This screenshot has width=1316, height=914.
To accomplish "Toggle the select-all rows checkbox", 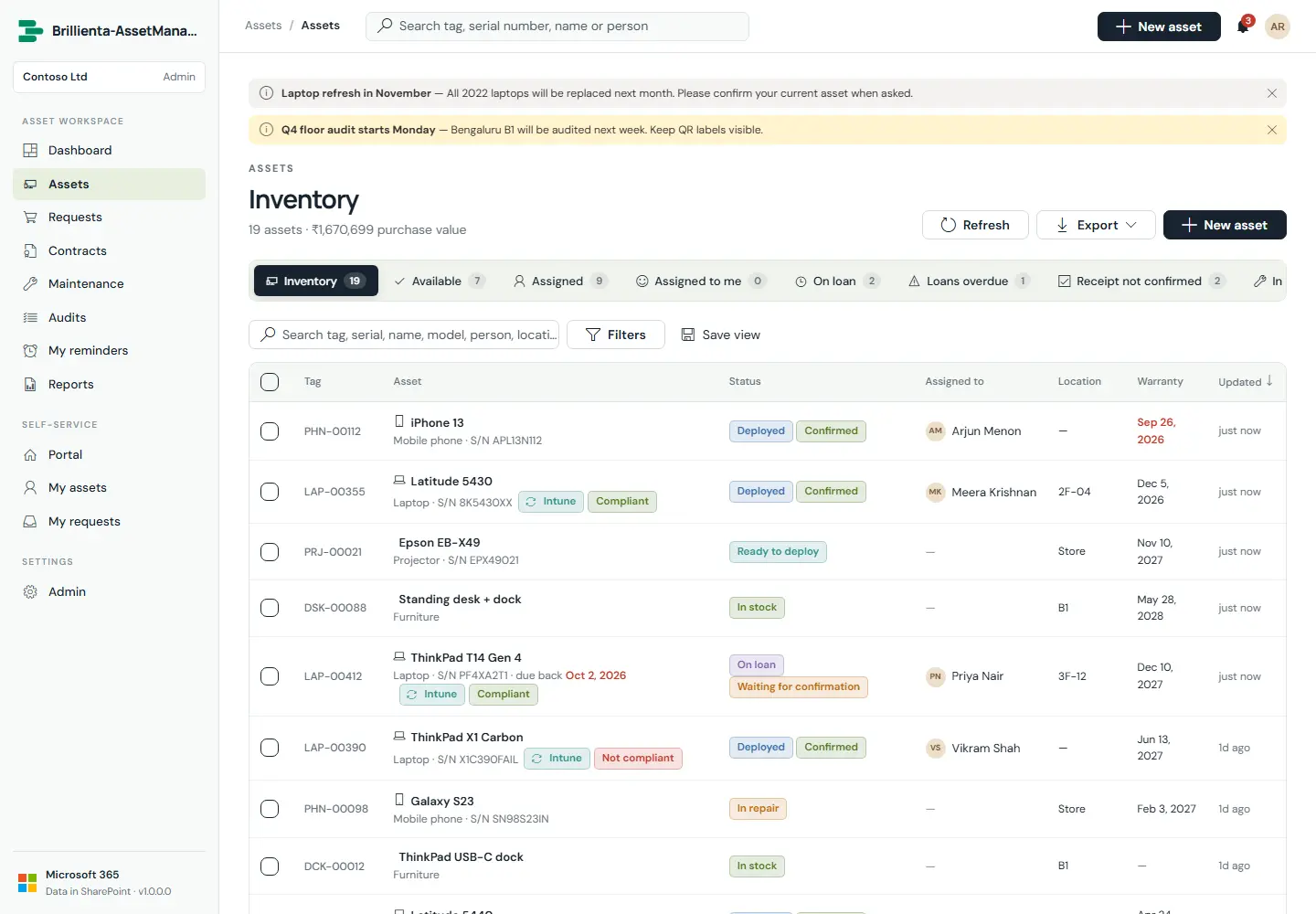I will [270, 382].
